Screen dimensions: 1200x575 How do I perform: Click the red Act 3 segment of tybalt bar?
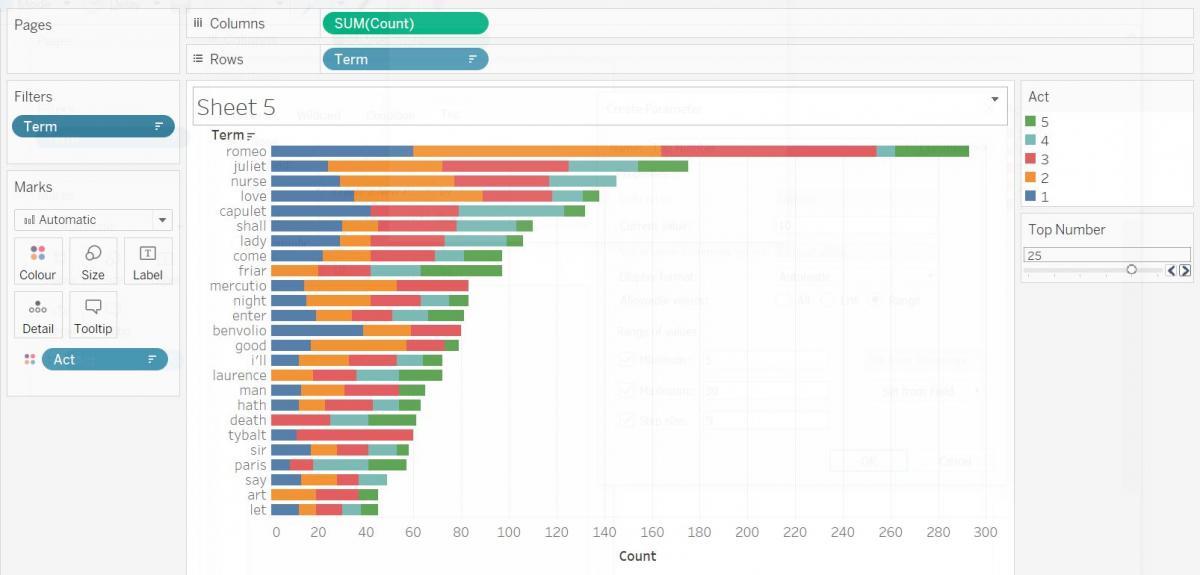(x=355, y=435)
